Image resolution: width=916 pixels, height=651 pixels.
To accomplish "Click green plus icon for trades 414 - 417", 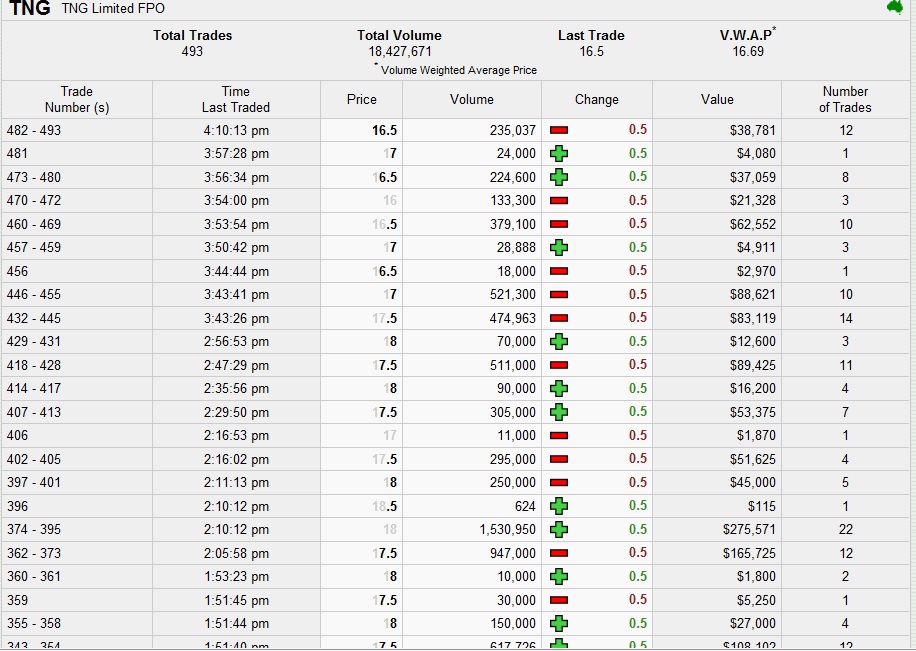I will (x=559, y=388).
